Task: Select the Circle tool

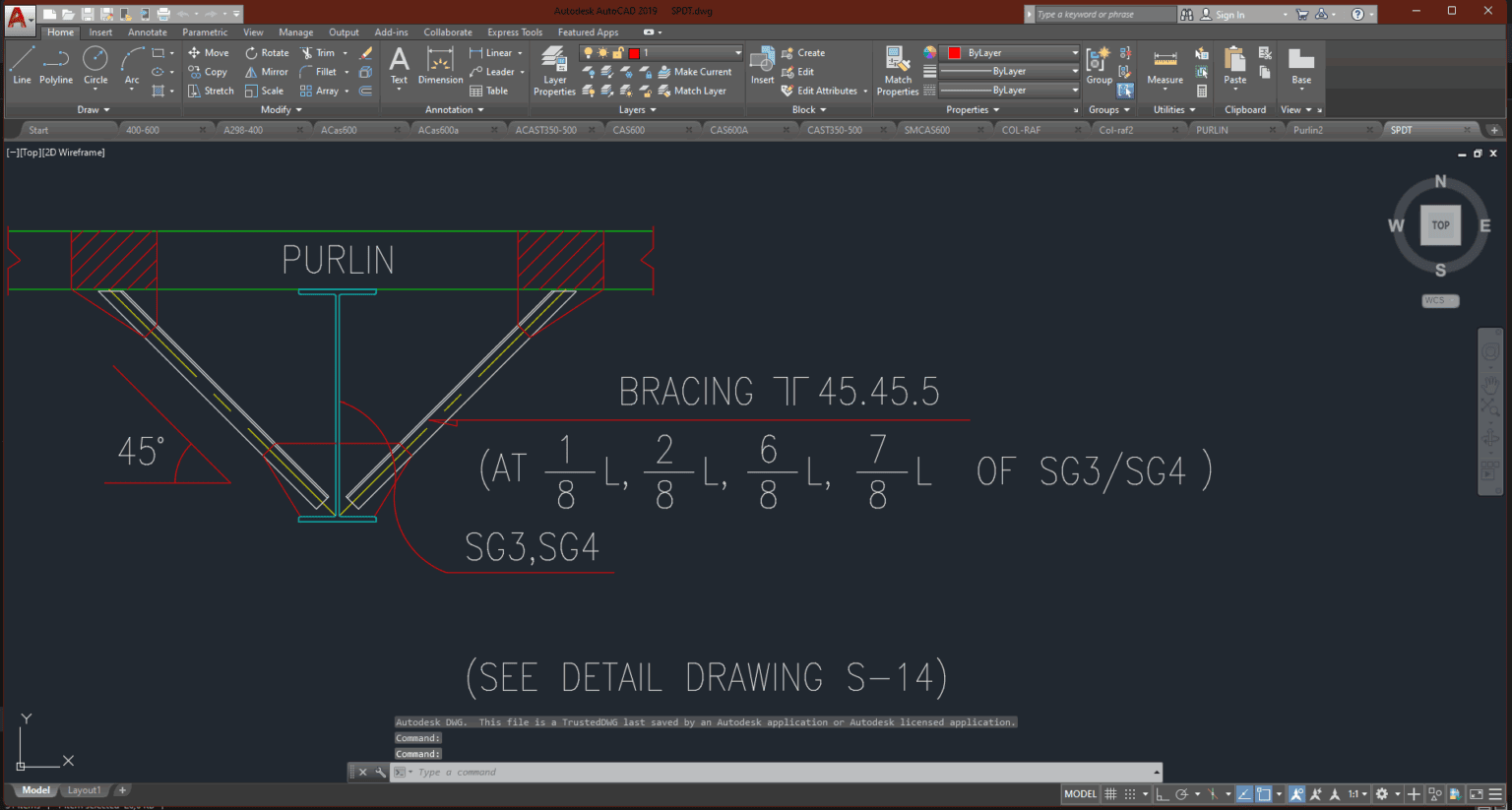Action: coord(95,67)
